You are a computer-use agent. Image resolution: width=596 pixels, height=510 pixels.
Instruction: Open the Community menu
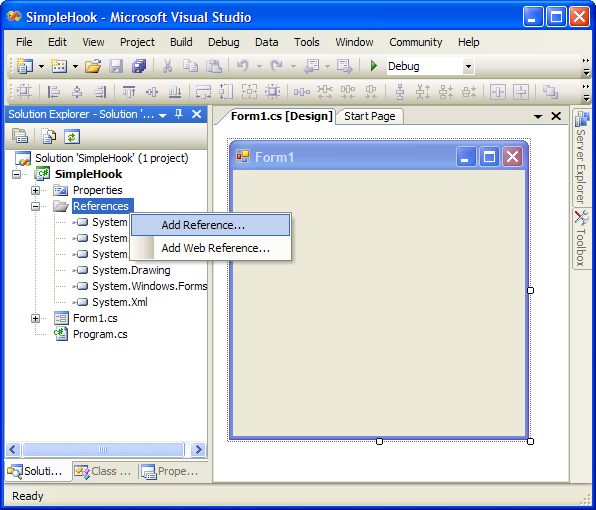click(x=415, y=42)
